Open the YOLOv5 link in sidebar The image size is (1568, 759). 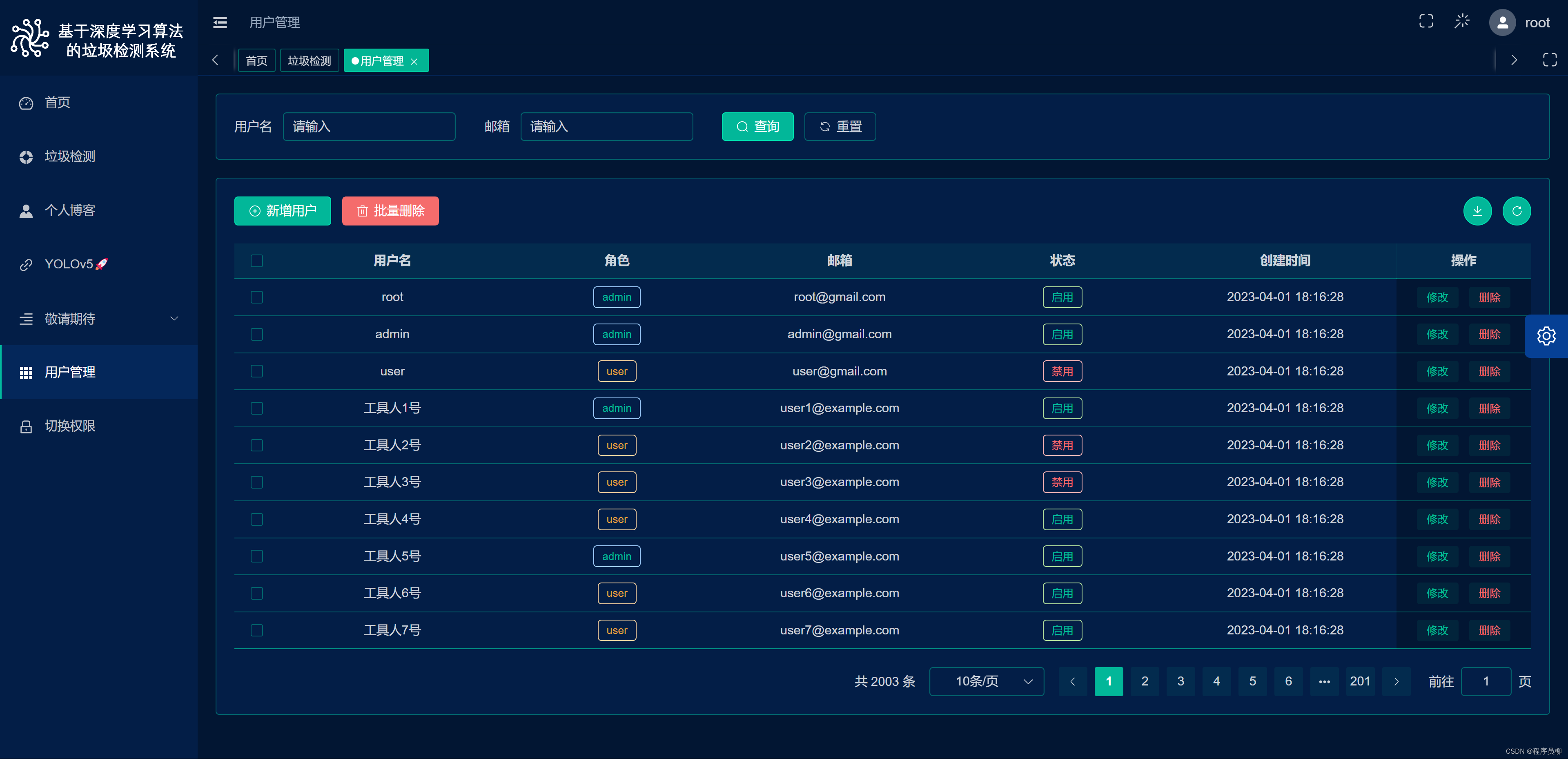[x=99, y=264]
